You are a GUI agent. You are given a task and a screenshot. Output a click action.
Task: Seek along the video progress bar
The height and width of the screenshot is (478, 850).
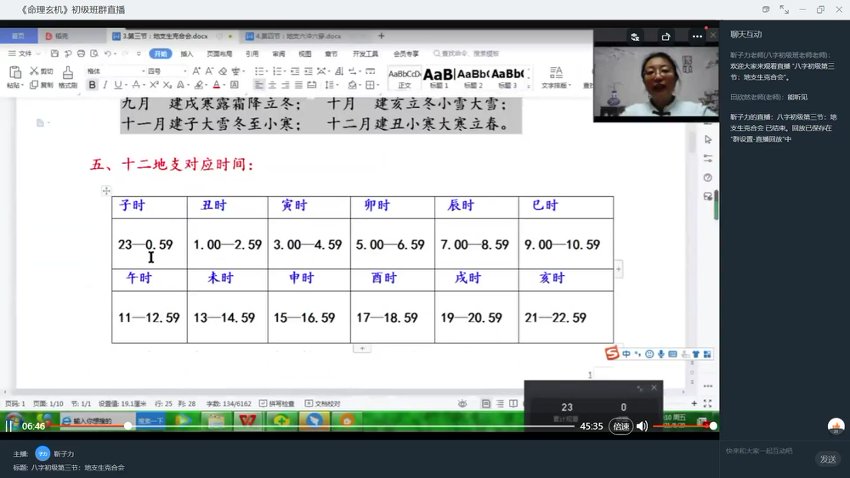(x=312, y=426)
